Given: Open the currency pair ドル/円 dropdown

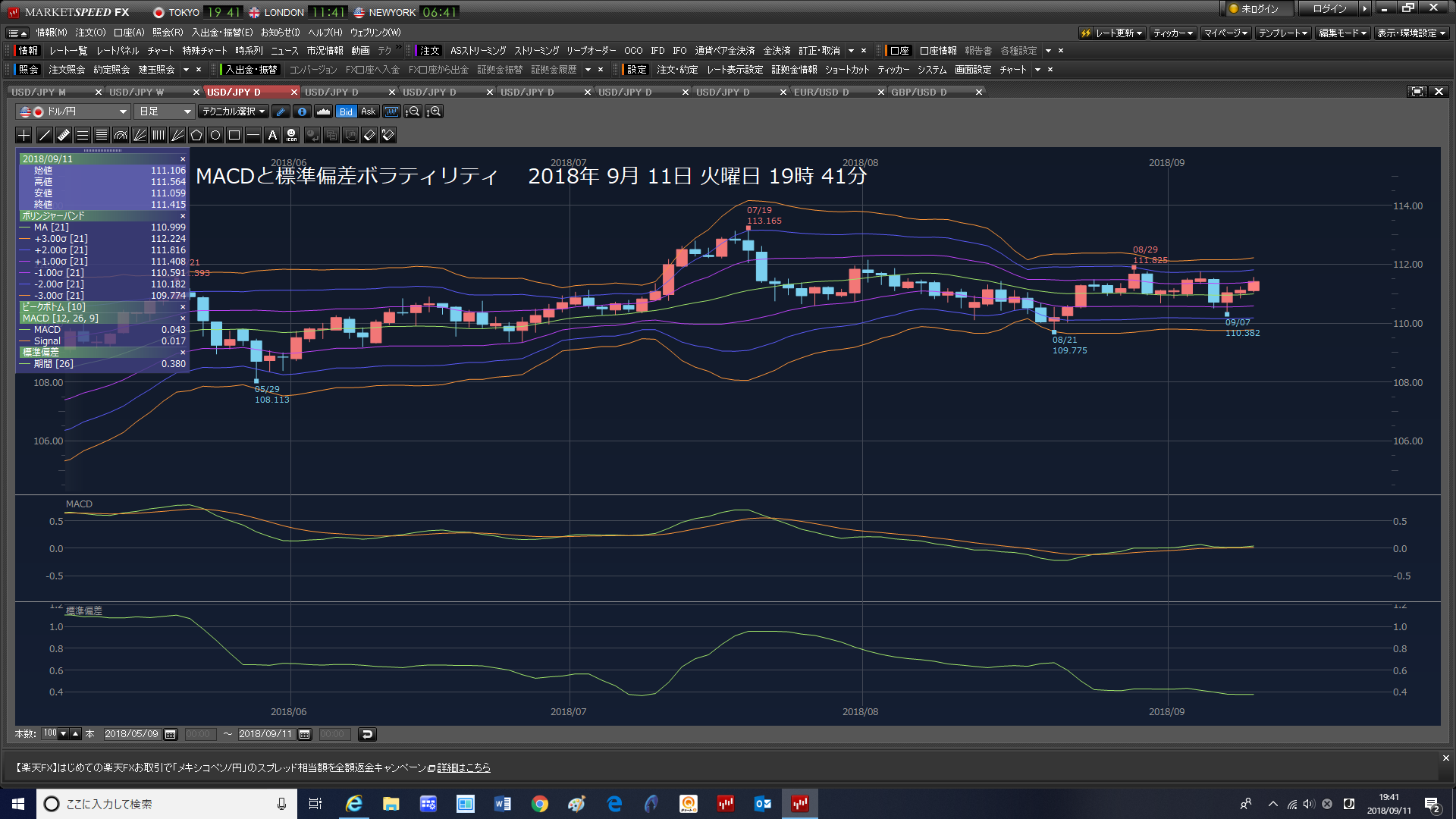Looking at the screenshot, I should coord(73,111).
